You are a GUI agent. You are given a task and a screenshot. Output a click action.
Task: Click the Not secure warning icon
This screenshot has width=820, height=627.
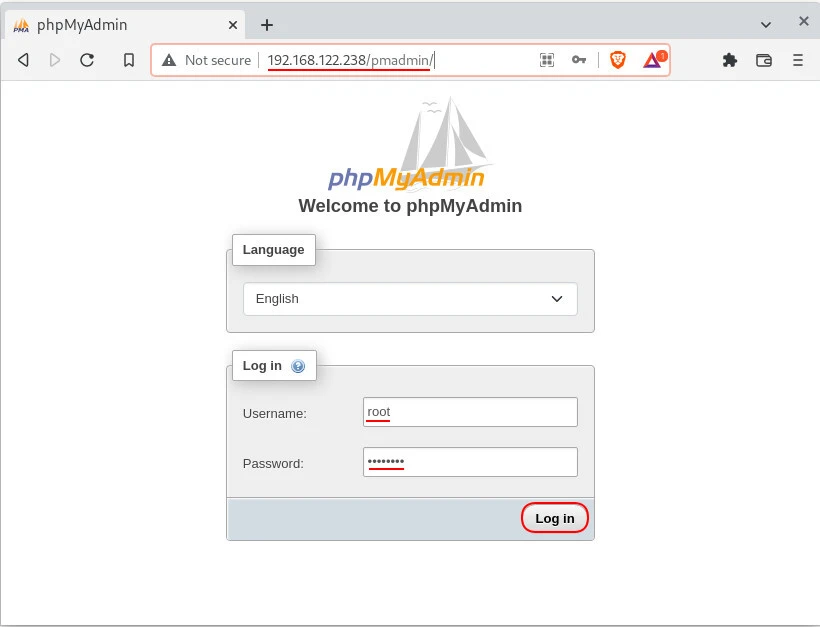(169, 60)
